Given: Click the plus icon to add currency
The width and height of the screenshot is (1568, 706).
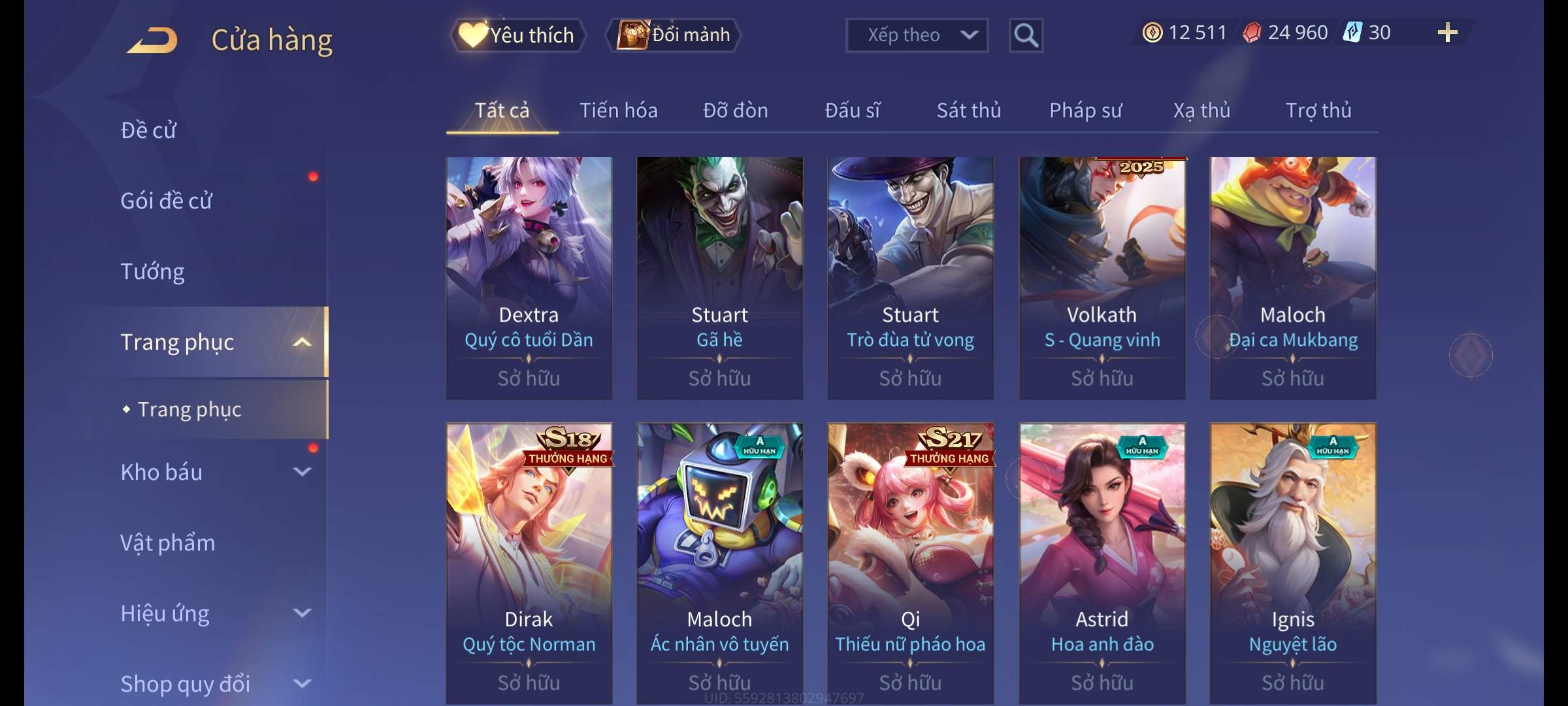Looking at the screenshot, I should click(1447, 33).
